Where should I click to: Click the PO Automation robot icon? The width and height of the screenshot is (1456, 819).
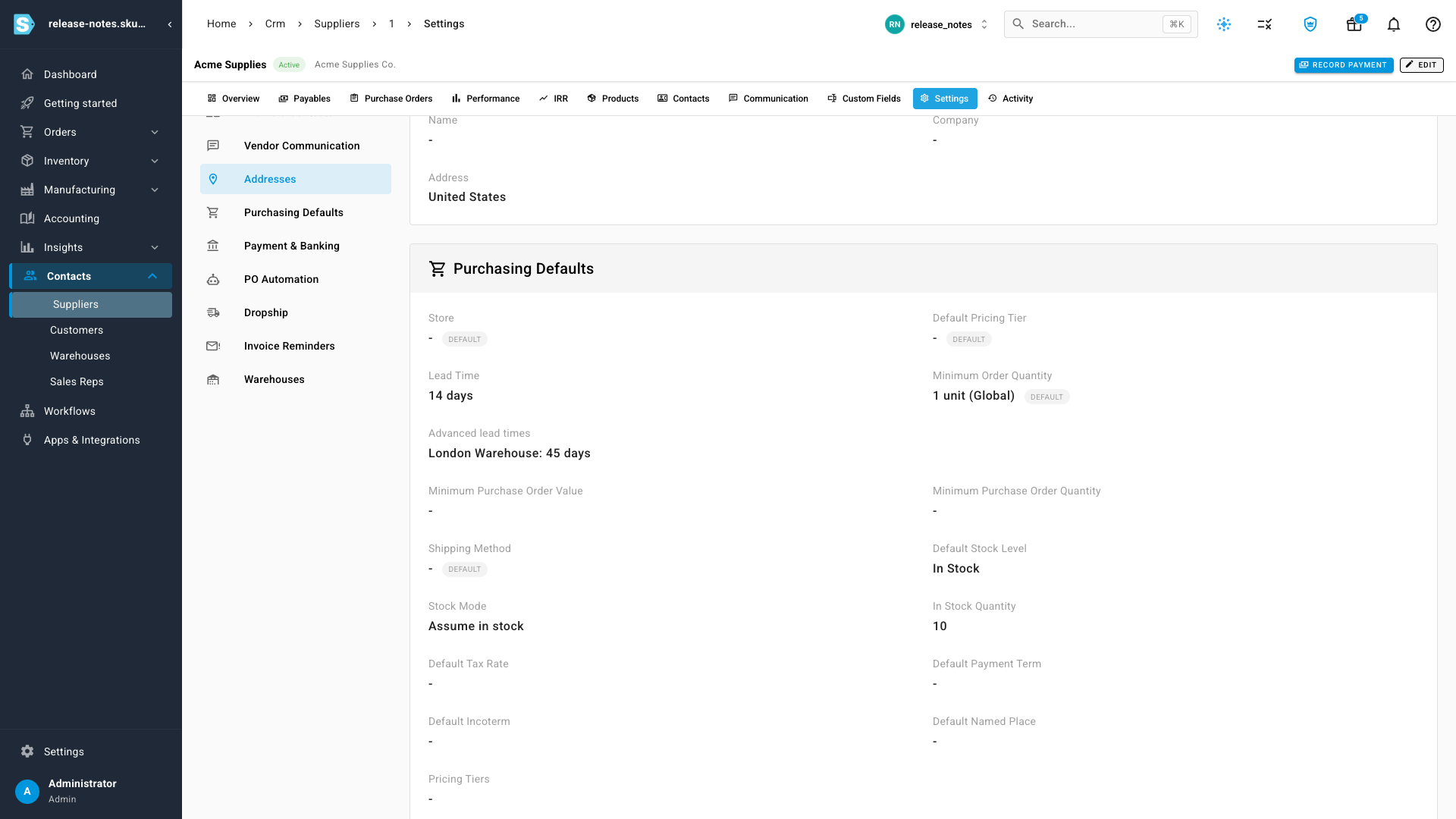213,279
